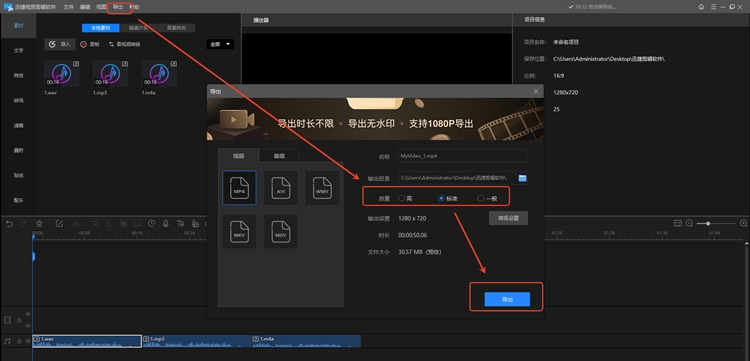Click the edit pencil icon in timeline toolbar
Image resolution: width=750 pixels, height=361 pixels.
point(59,223)
